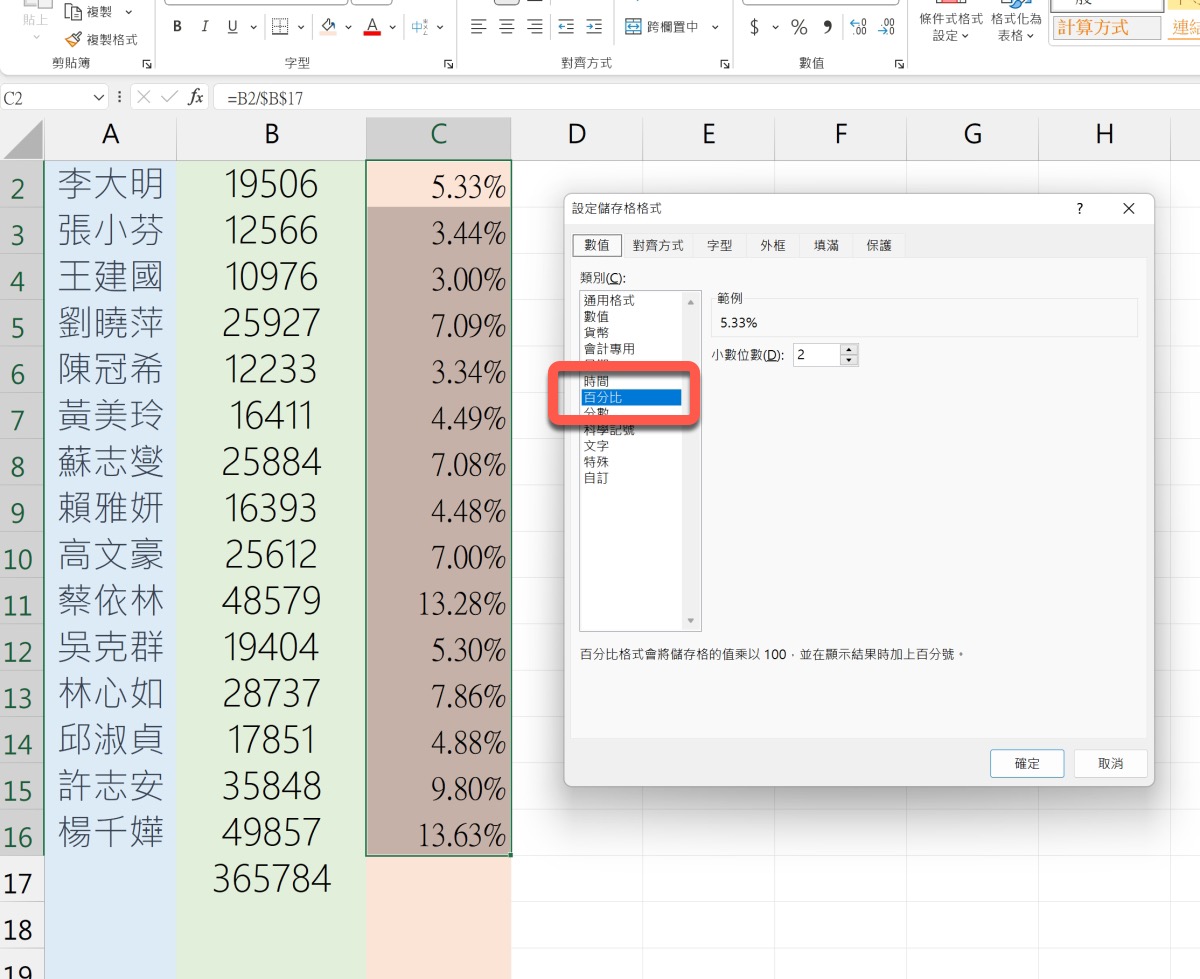Toggle bold formatting in the ribbon
Screen dimensions: 1200x979
pyautogui.click(x=177, y=27)
